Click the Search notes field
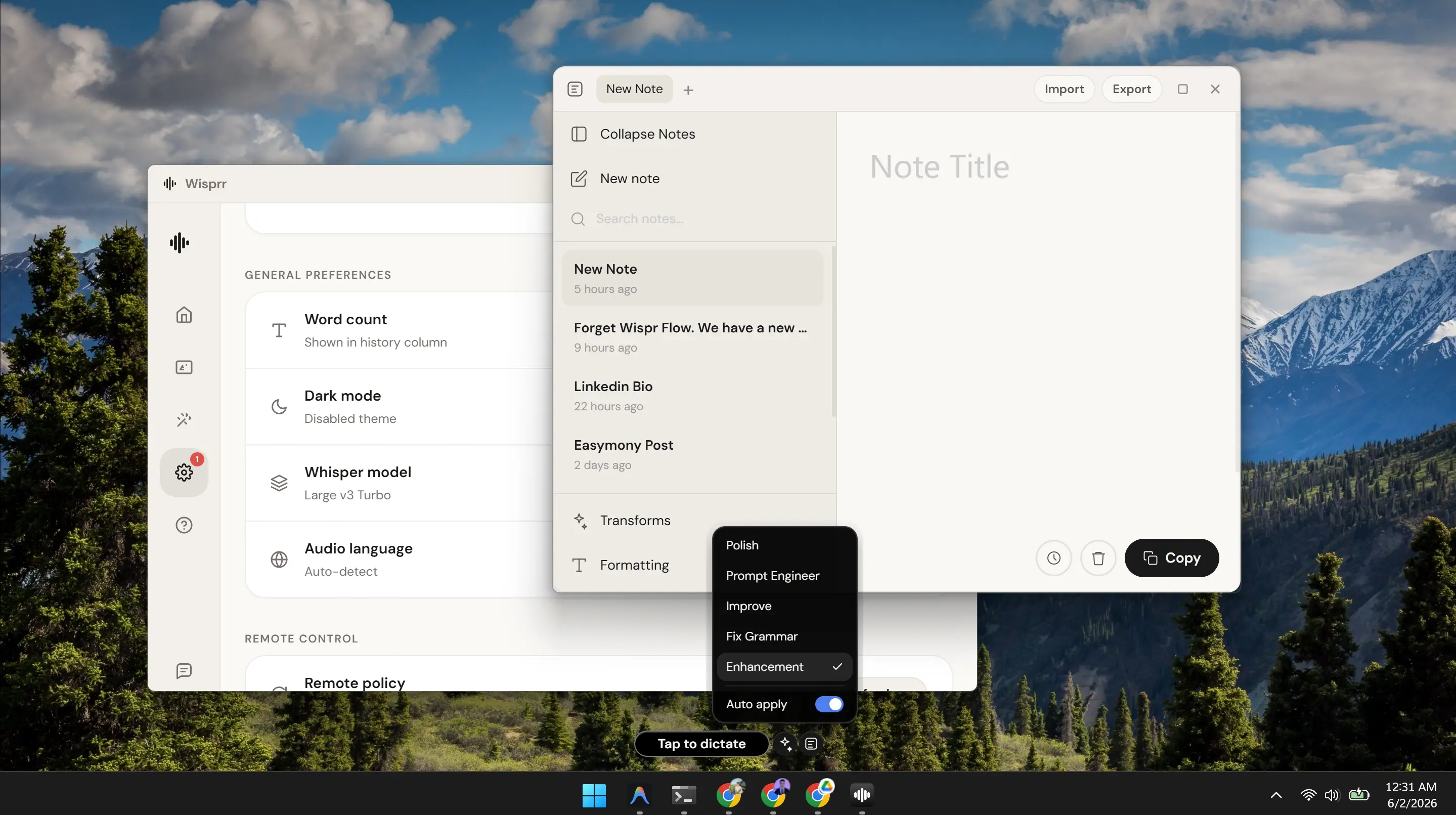The width and height of the screenshot is (1456, 815). (694, 219)
